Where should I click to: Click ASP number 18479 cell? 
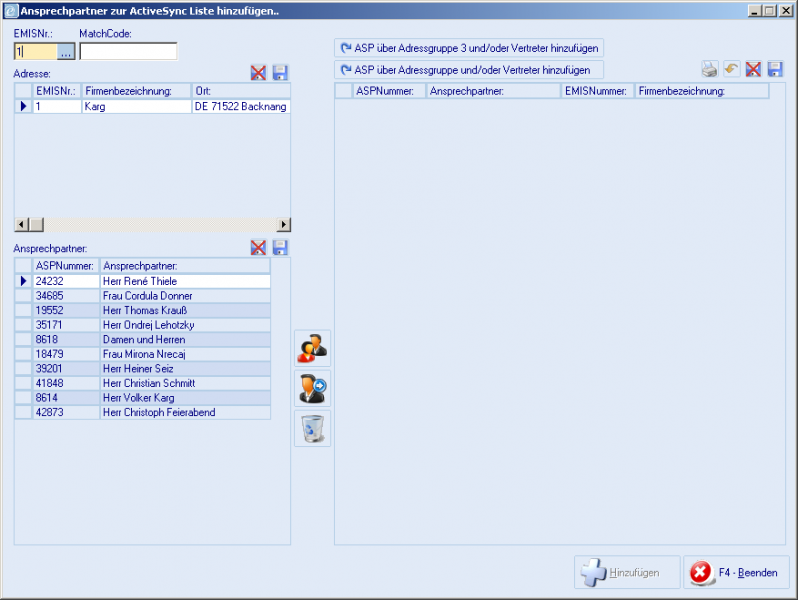[x=66, y=354]
